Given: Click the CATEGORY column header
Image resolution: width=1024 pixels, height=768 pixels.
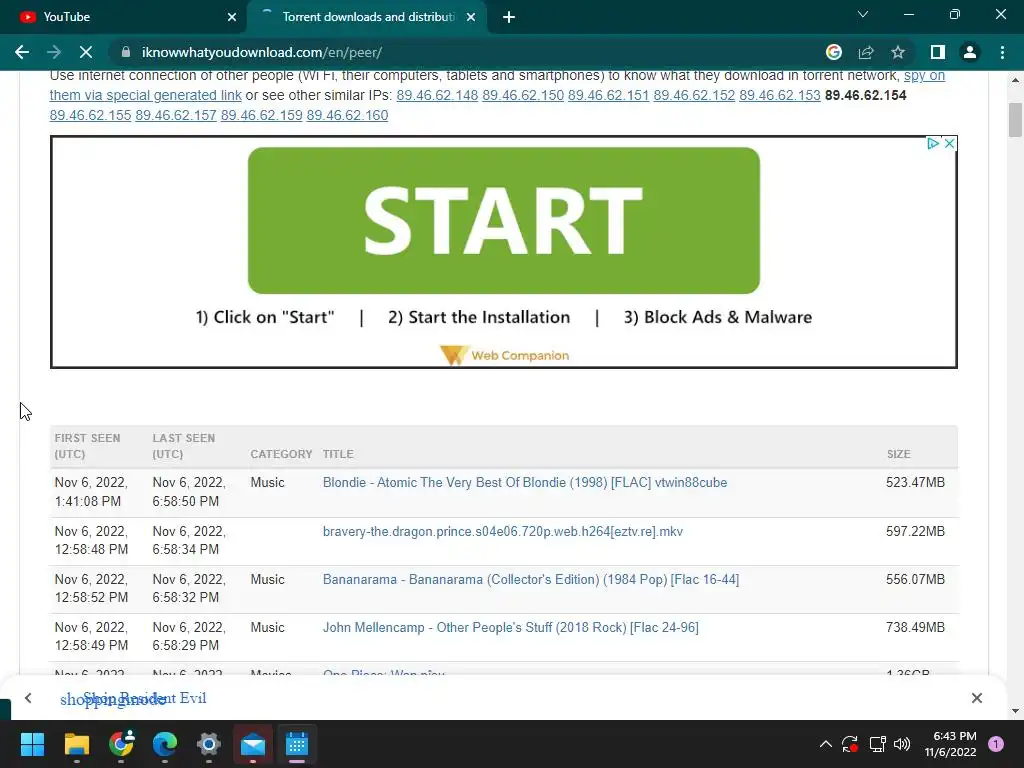Looking at the screenshot, I should point(281,454).
